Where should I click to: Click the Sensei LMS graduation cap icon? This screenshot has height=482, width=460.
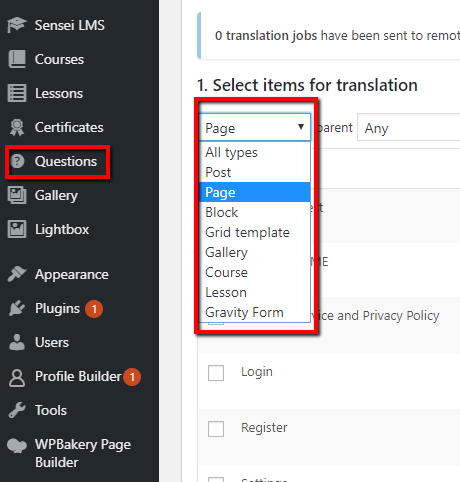(x=17, y=25)
